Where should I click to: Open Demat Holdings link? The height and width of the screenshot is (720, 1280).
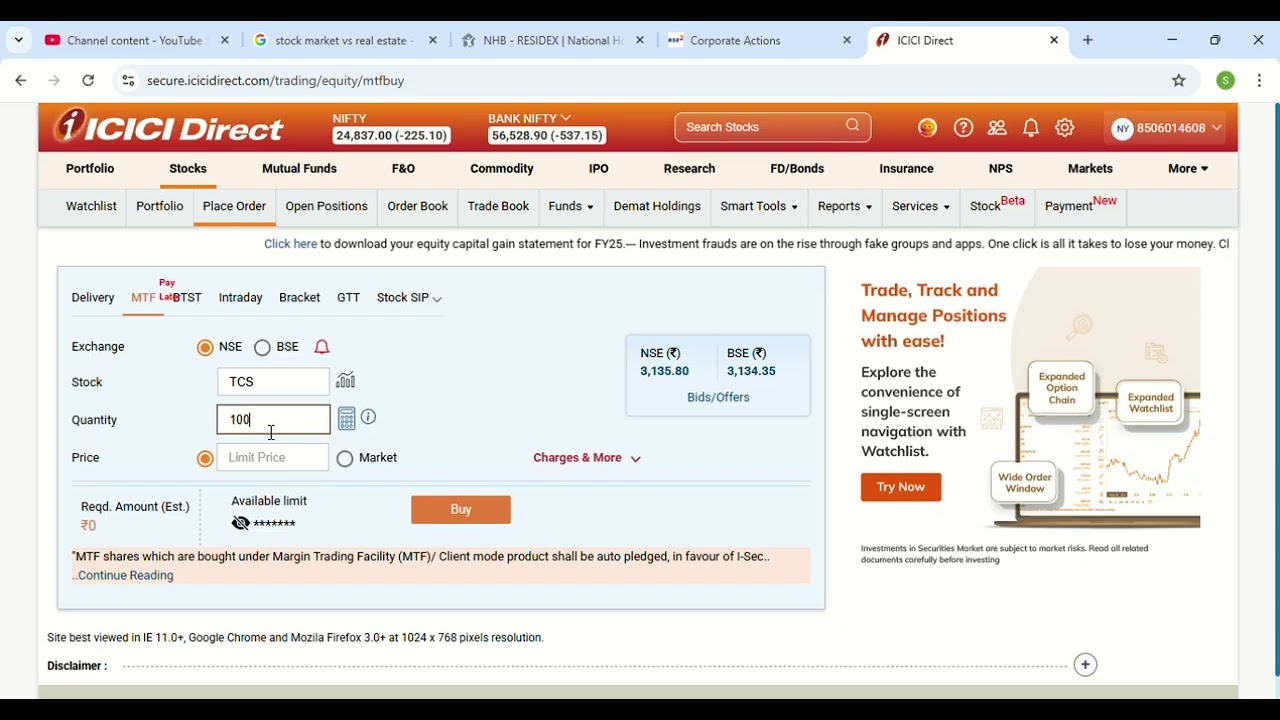coord(657,207)
